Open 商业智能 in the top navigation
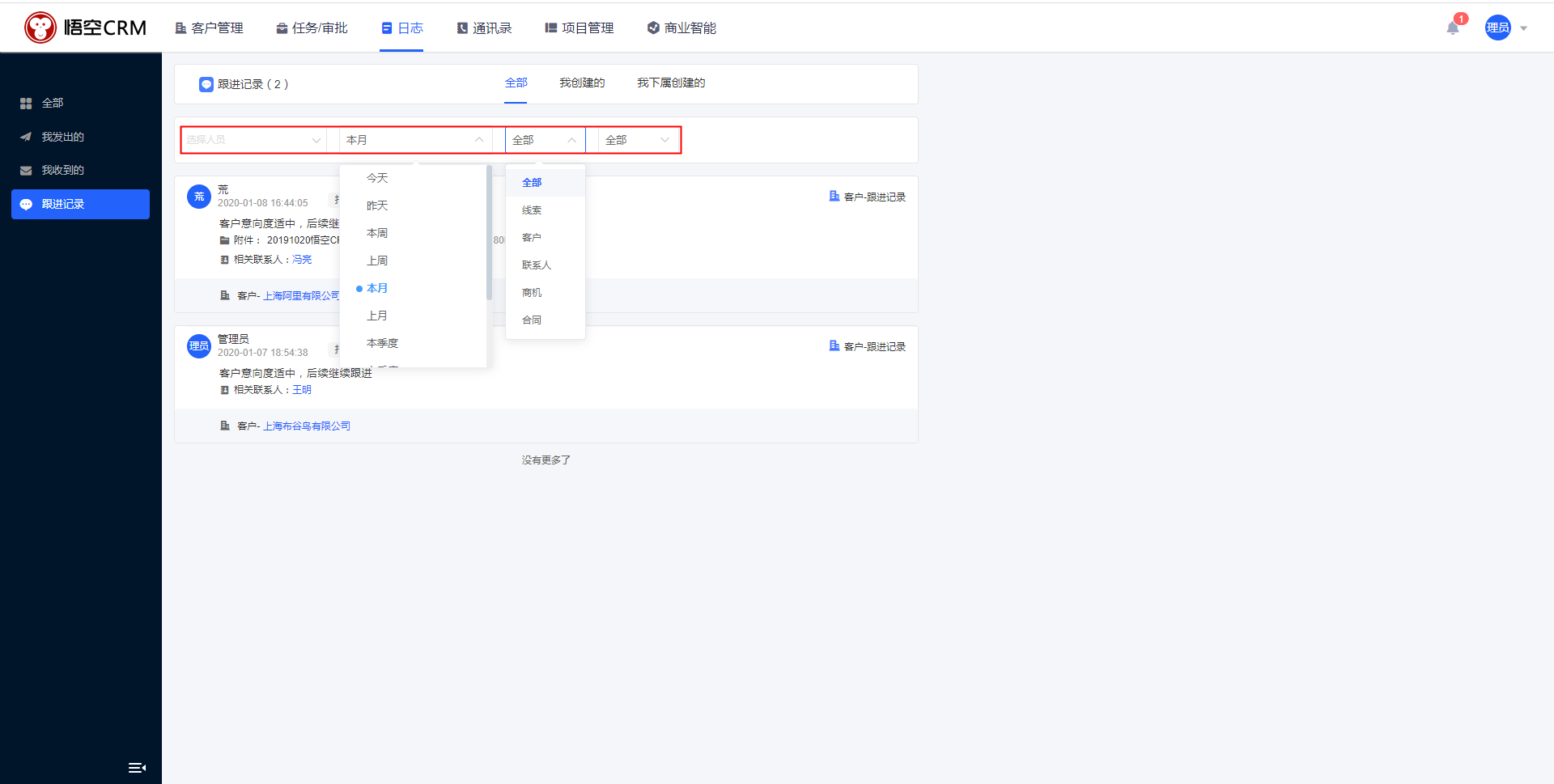The height and width of the screenshot is (784, 1554). point(681,28)
